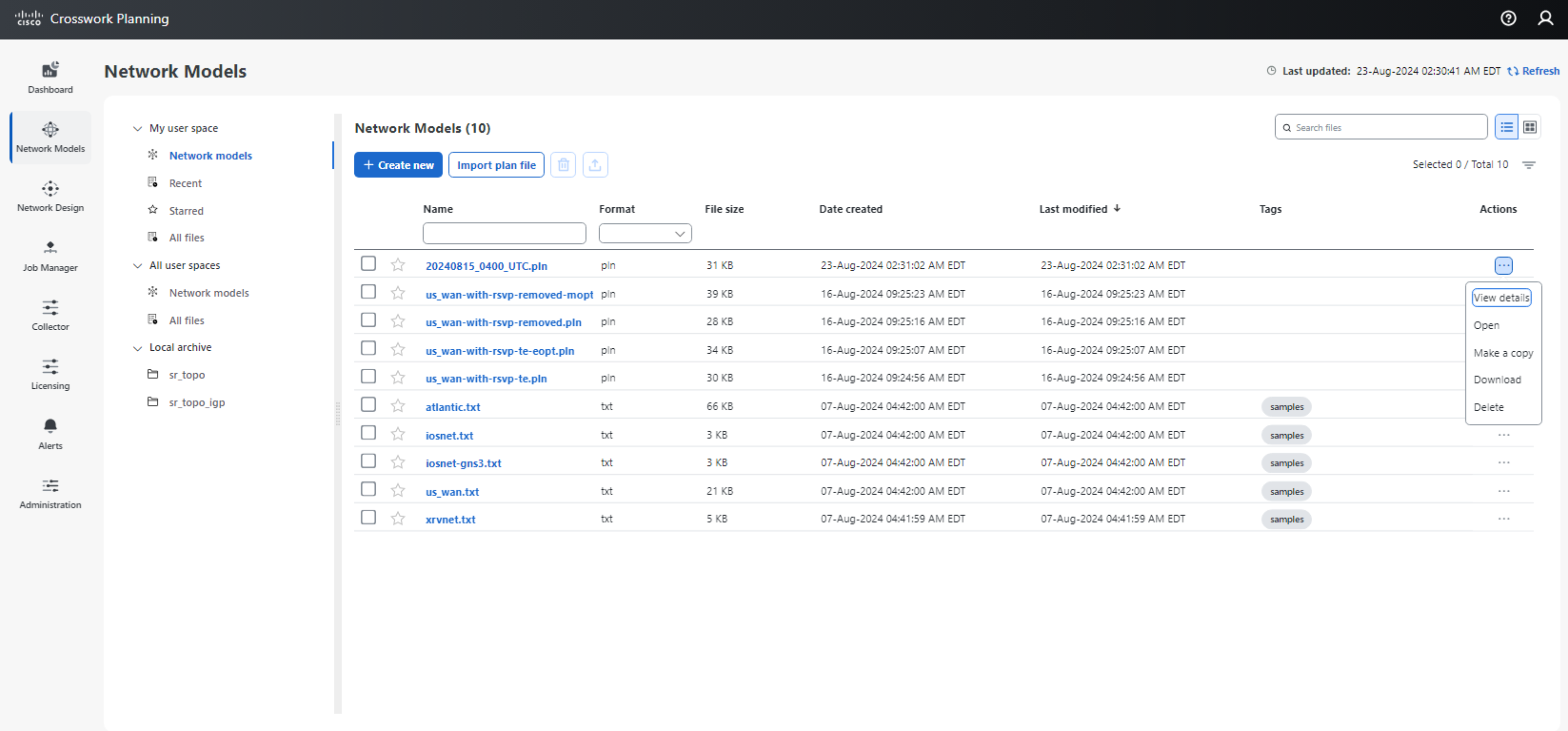The image size is (1568, 731).
Task: Select checkbox for iosnet.txt
Action: (368, 432)
